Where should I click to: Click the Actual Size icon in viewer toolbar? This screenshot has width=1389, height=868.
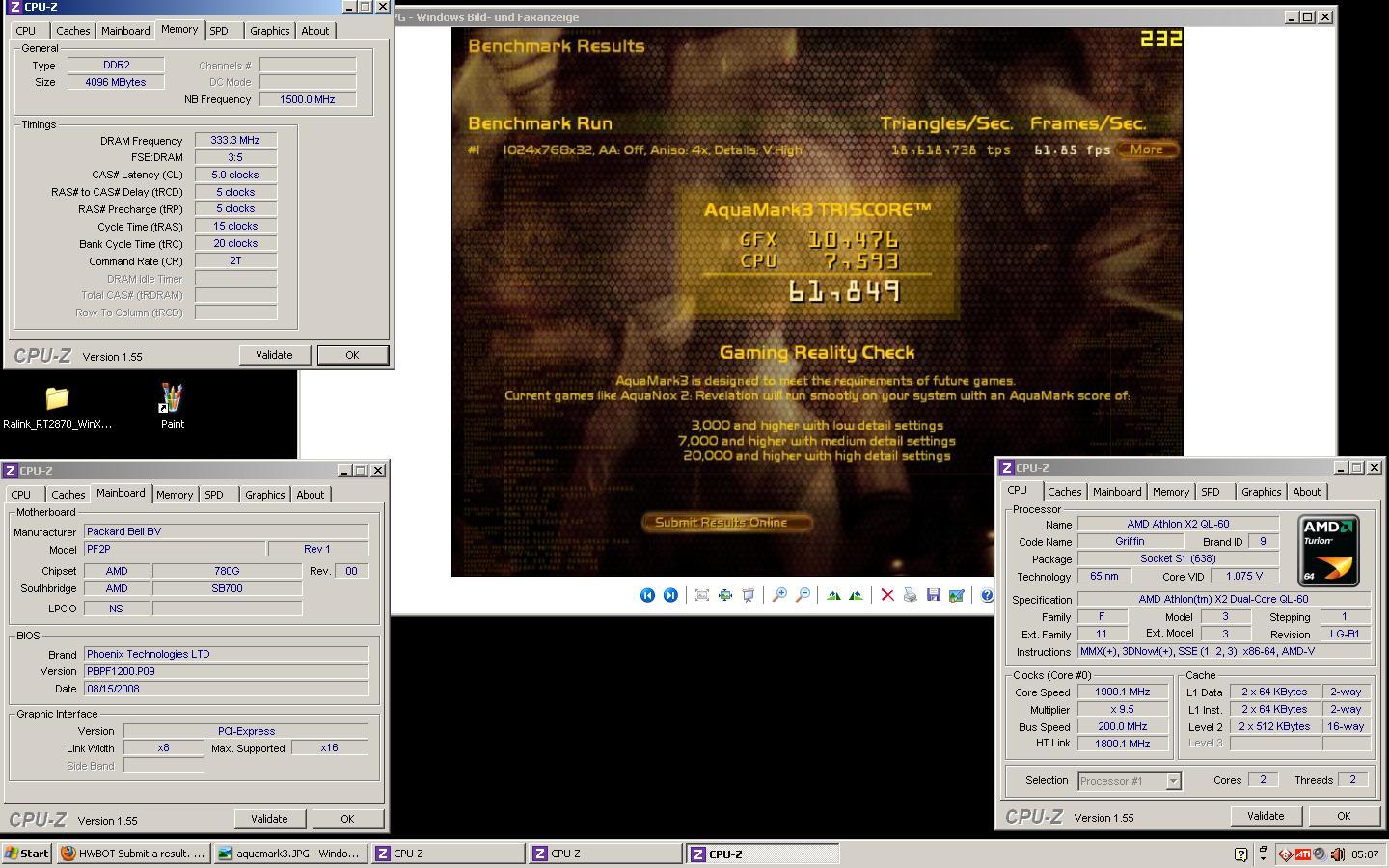pos(725,595)
